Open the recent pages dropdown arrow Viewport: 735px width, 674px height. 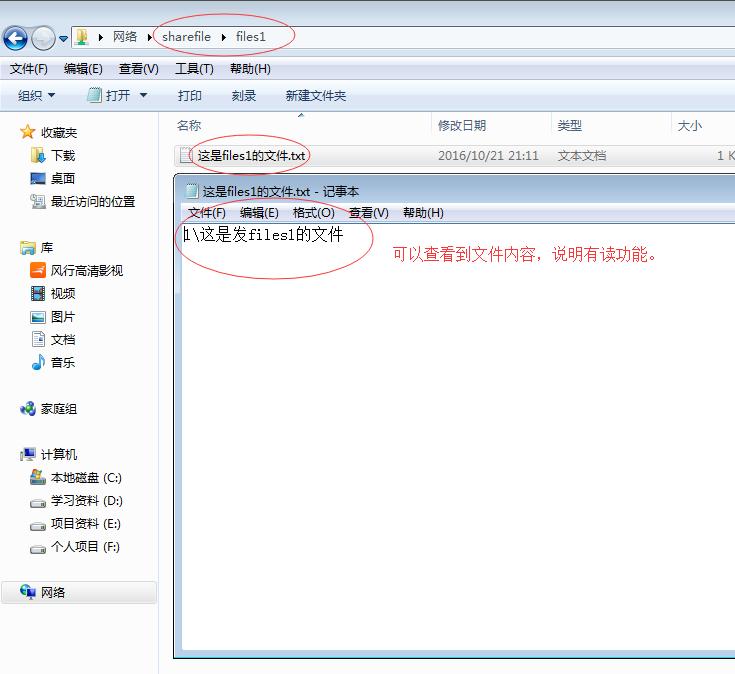coord(63,38)
